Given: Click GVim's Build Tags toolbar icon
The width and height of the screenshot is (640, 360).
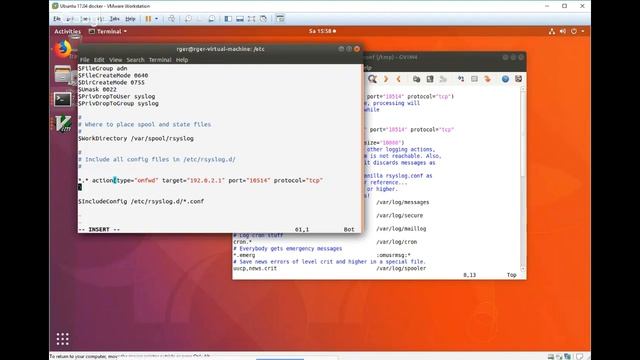Looking at the screenshot, I should (x=474, y=79).
